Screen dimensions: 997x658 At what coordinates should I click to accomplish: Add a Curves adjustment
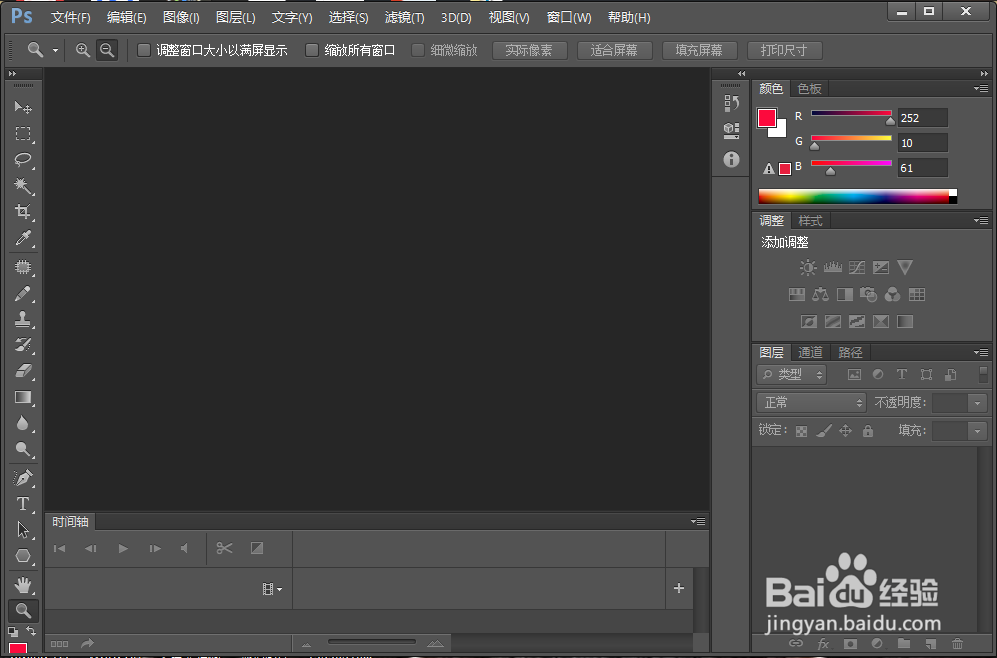pos(856,267)
